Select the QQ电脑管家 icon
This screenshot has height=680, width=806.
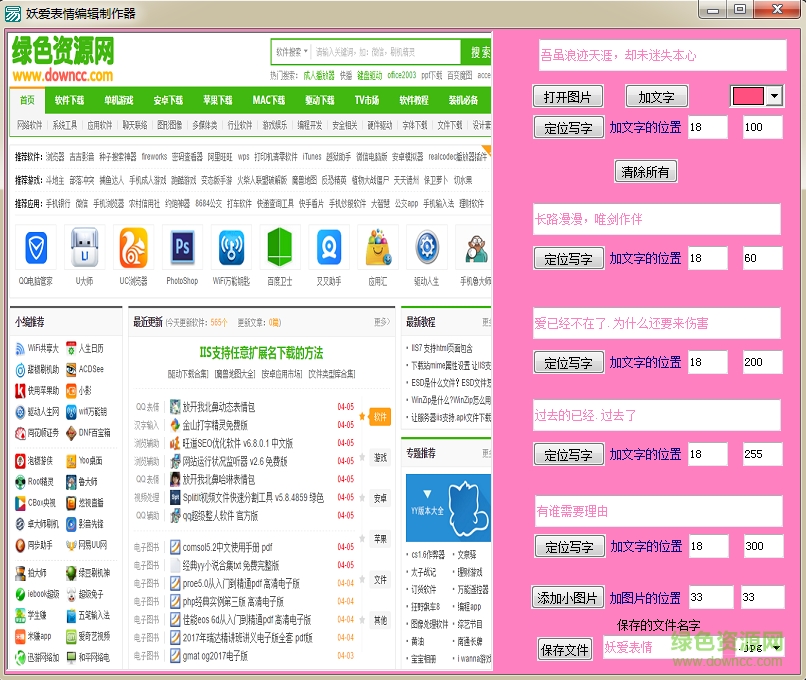[x=34, y=248]
